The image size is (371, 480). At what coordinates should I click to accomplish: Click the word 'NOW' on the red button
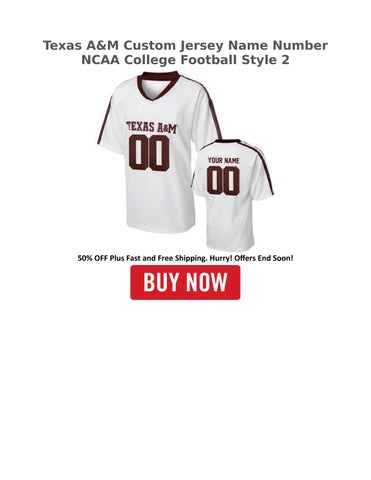(x=207, y=282)
